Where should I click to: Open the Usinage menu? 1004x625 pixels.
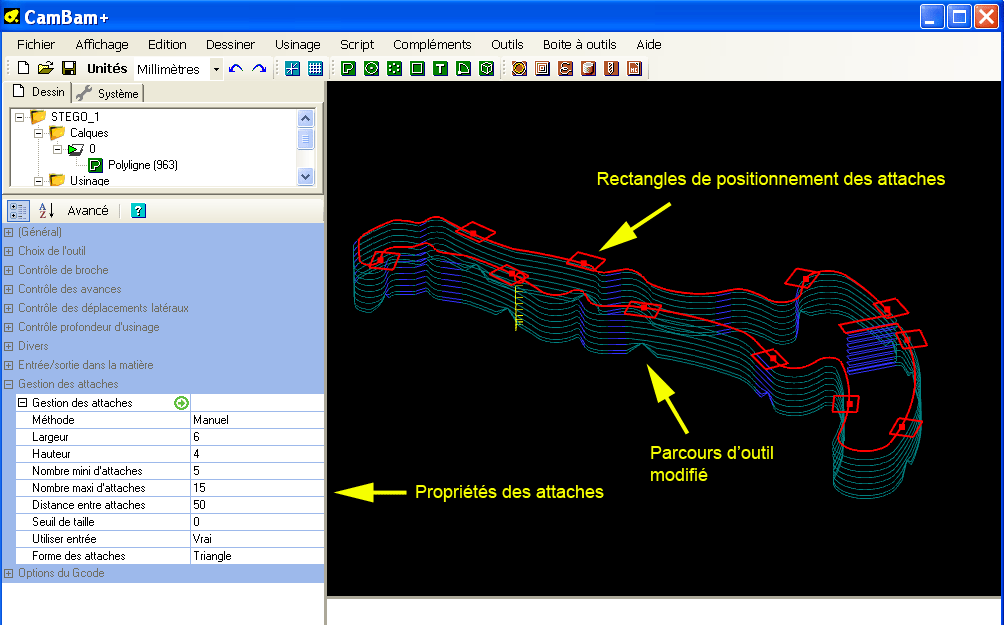pos(297,44)
